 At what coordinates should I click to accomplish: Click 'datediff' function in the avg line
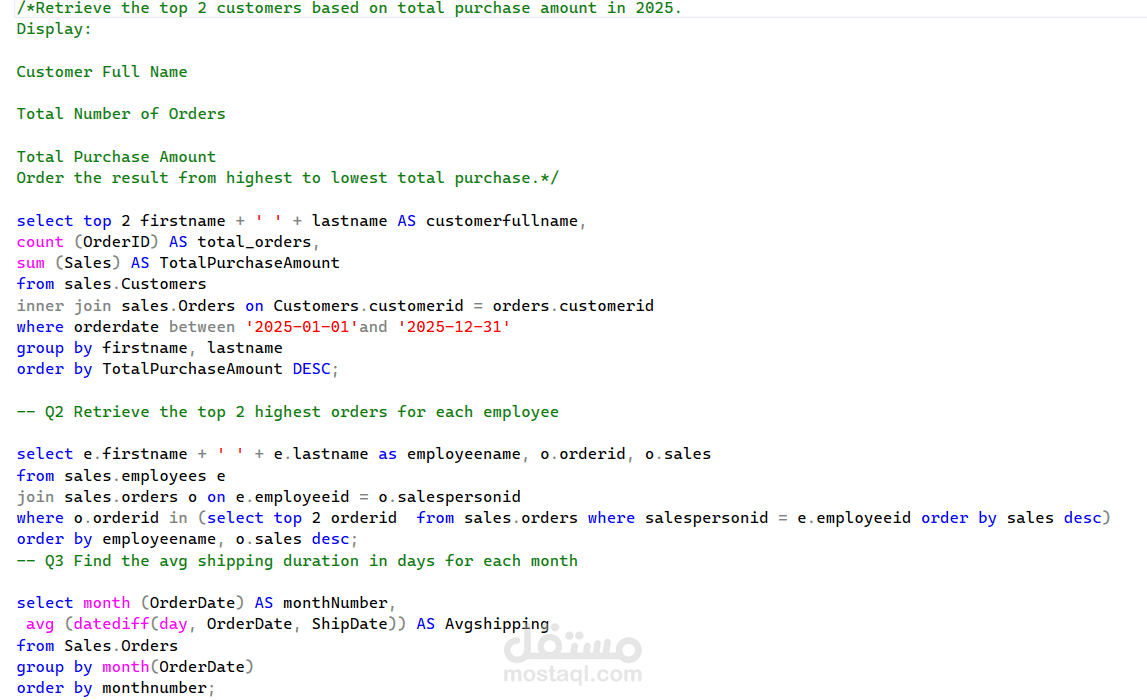point(111,624)
